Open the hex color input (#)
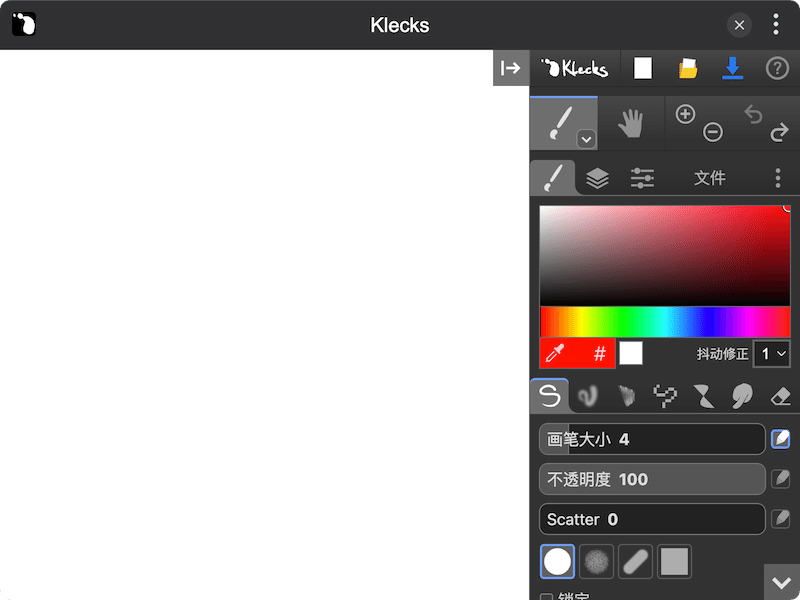 (600, 353)
